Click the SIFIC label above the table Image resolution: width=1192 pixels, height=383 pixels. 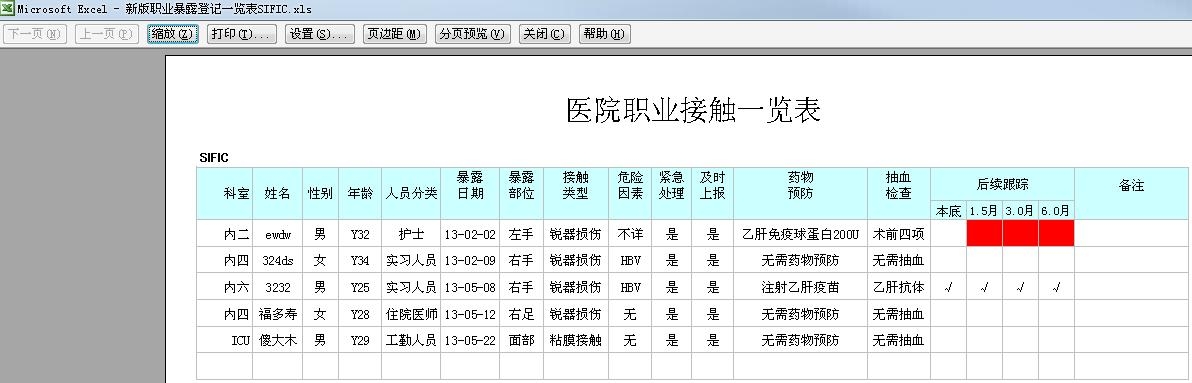click(x=214, y=158)
